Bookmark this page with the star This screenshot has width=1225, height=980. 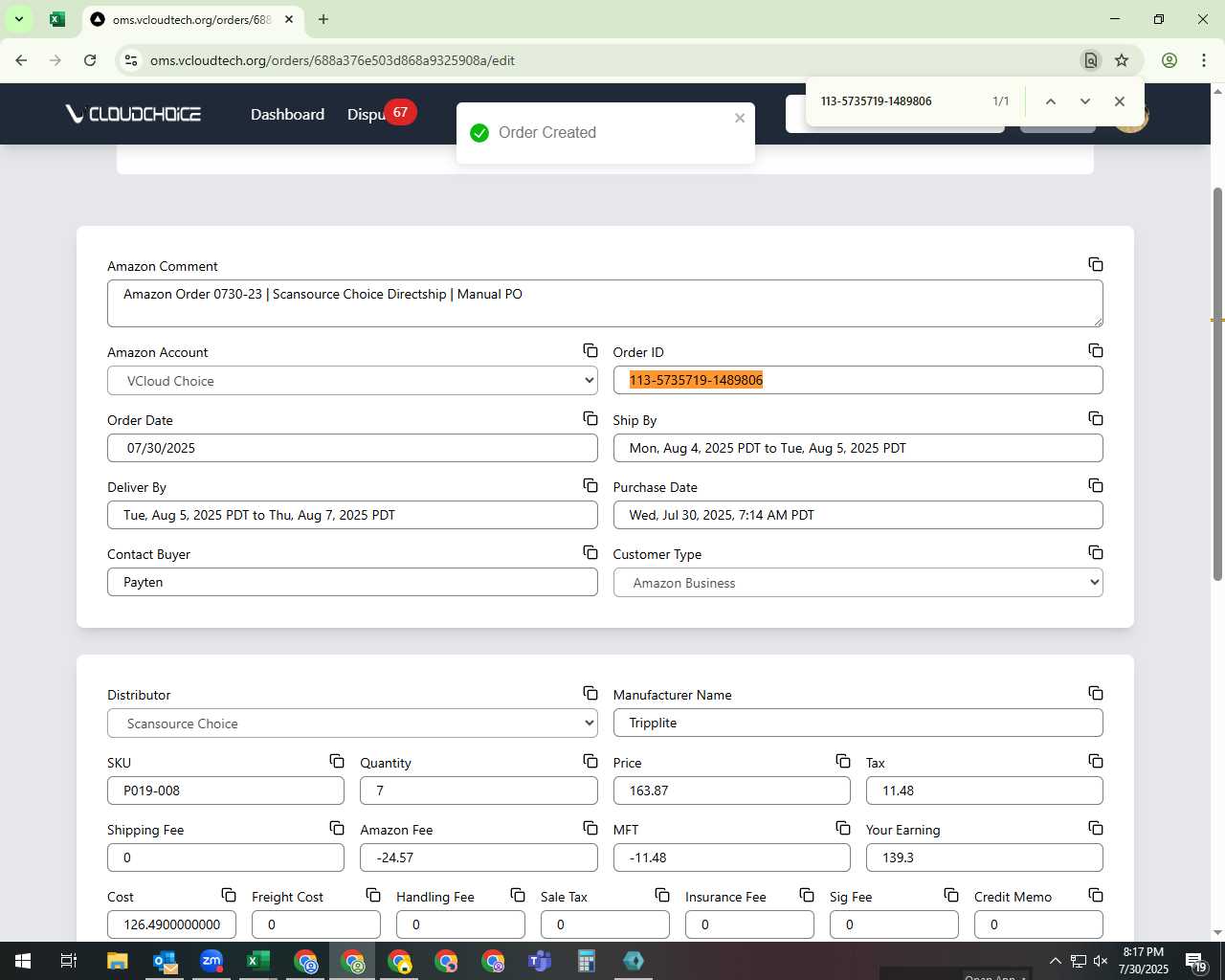pyautogui.click(x=1122, y=60)
